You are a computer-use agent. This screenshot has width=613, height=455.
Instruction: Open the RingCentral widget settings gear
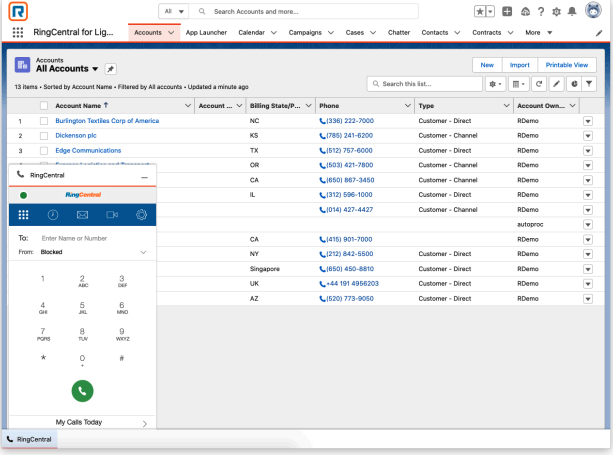[x=142, y=215]
